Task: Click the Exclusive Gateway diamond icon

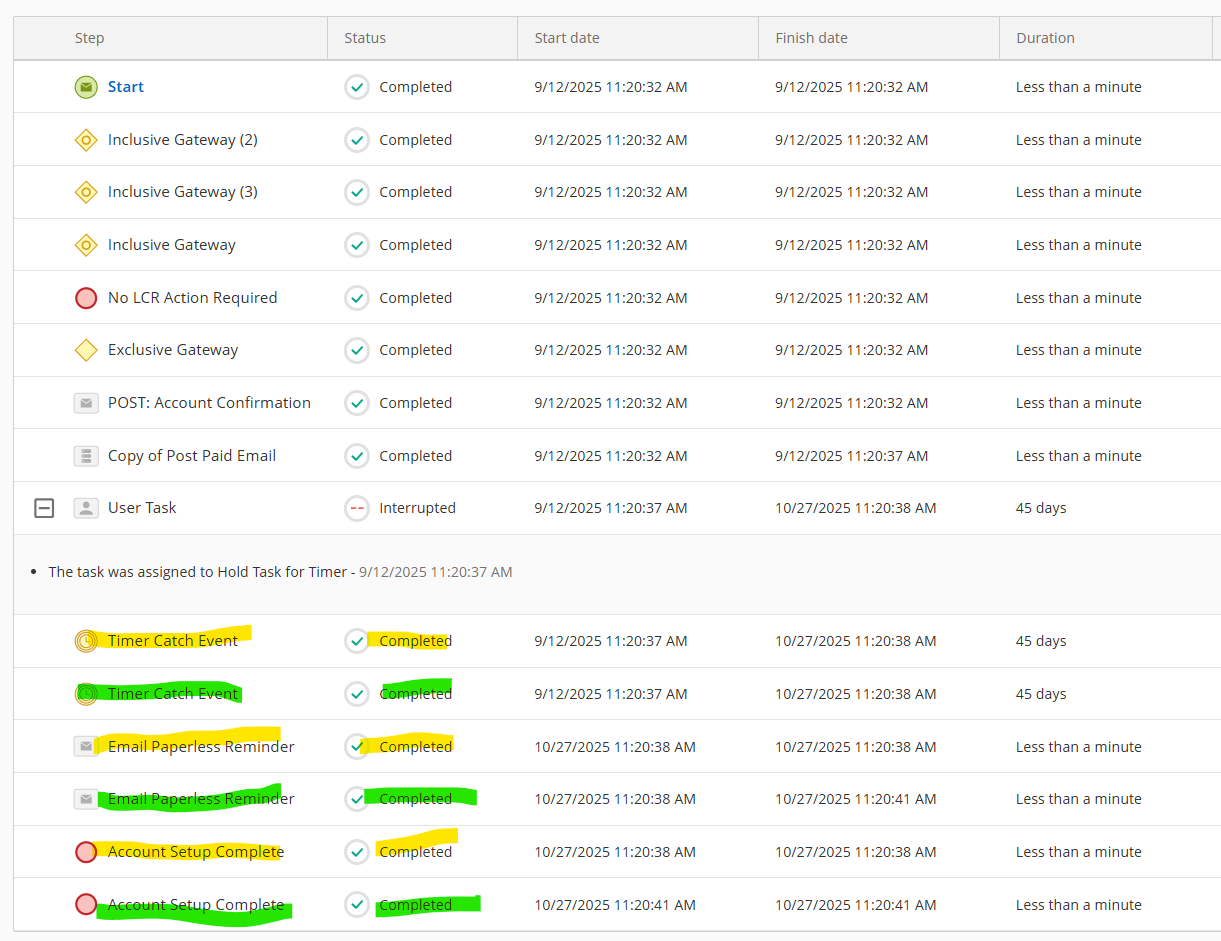Action: pos(86,350)
